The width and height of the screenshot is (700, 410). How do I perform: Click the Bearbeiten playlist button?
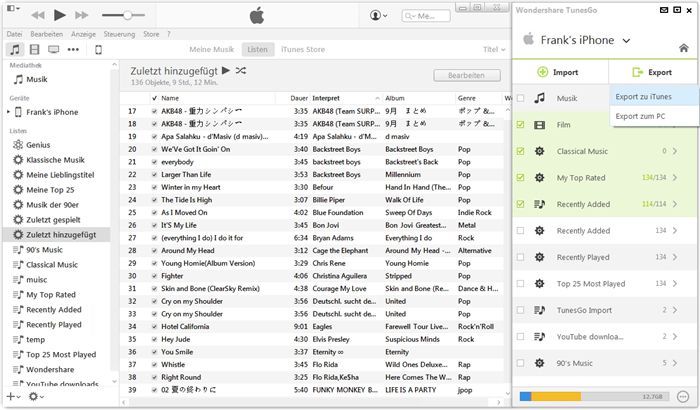coord(467,75)
